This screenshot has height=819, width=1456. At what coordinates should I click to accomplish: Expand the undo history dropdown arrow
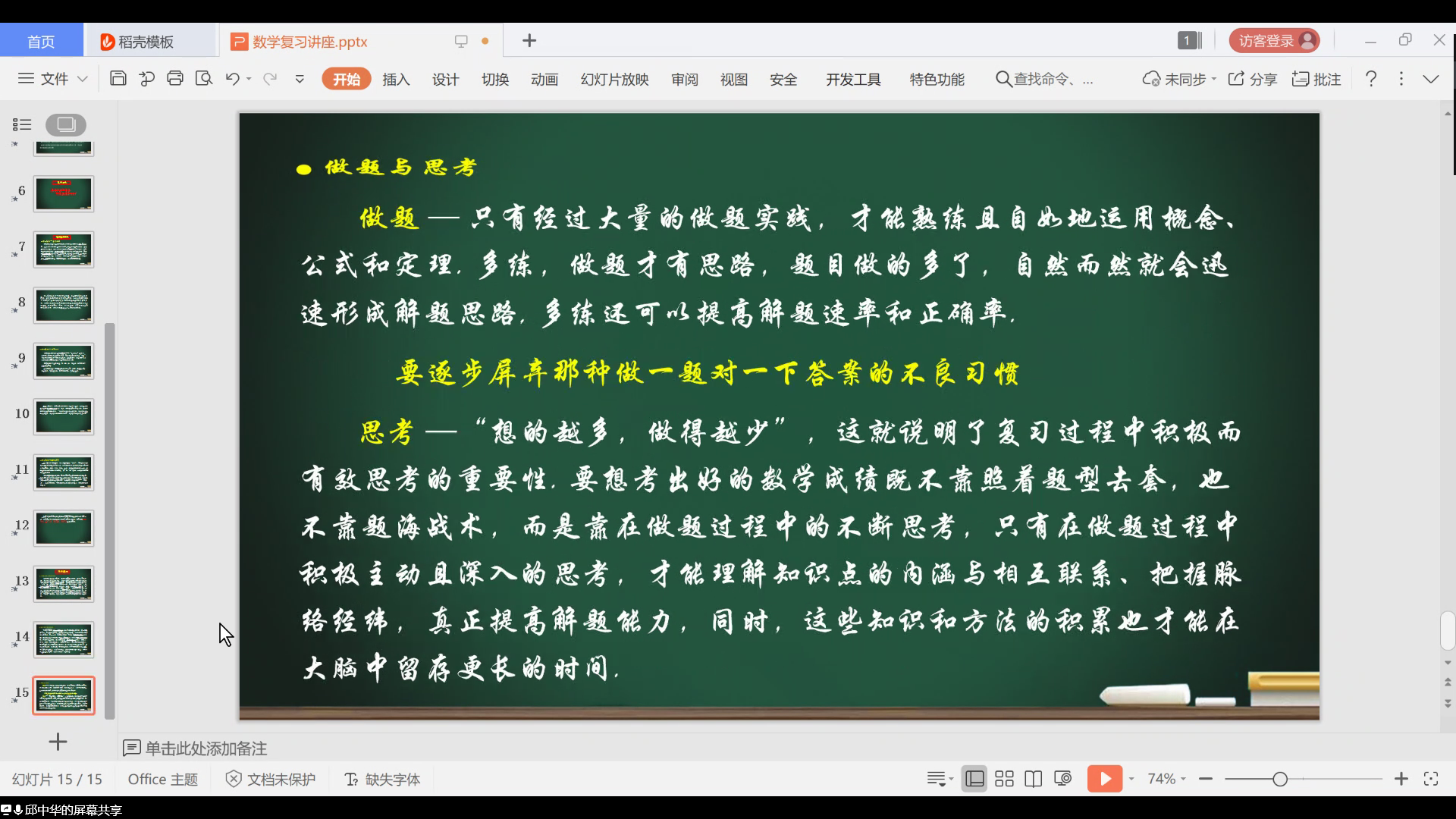(x=249, y=79)
